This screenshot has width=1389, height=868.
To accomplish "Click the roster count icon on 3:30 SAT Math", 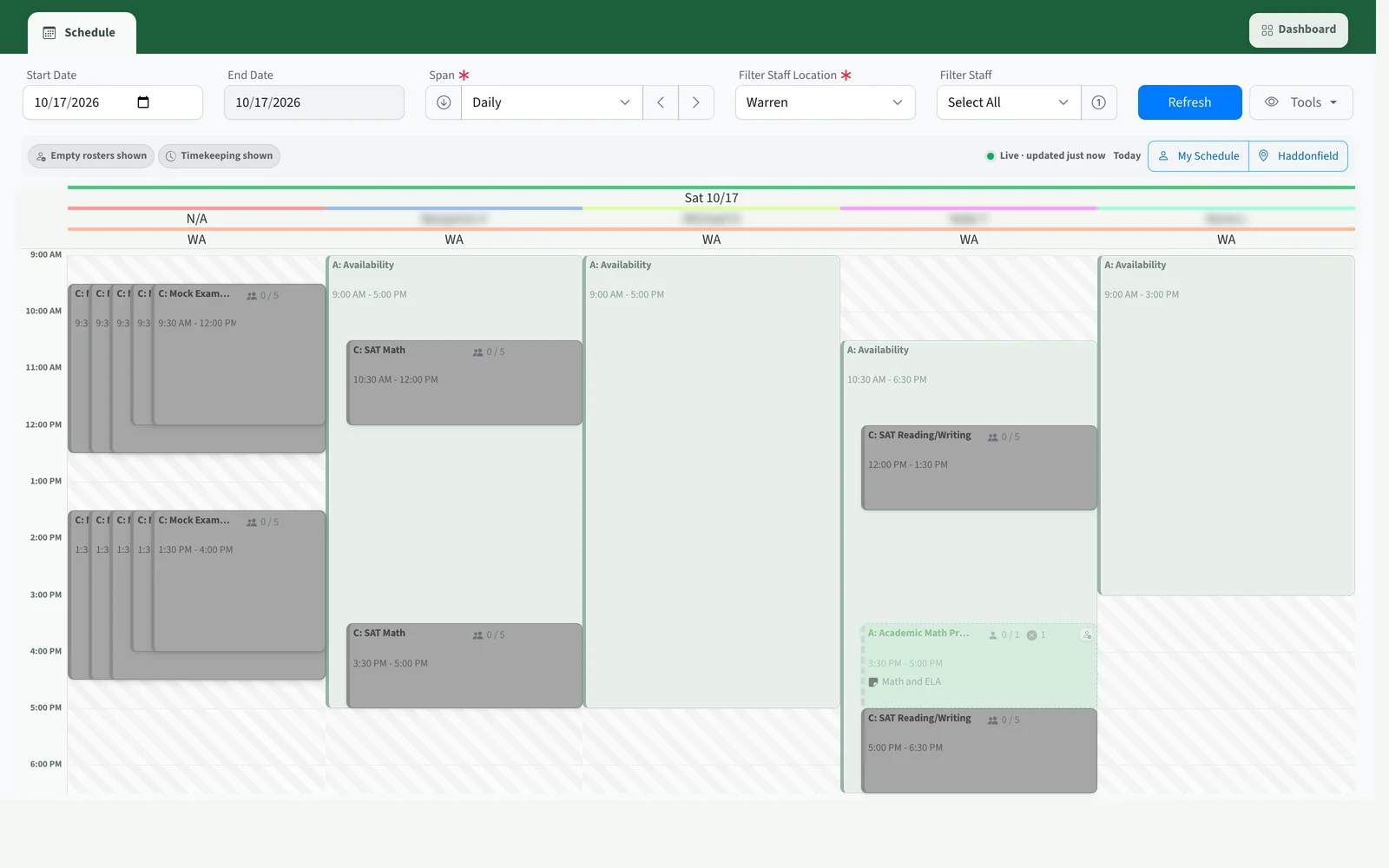I will click(x=477, y=635).
